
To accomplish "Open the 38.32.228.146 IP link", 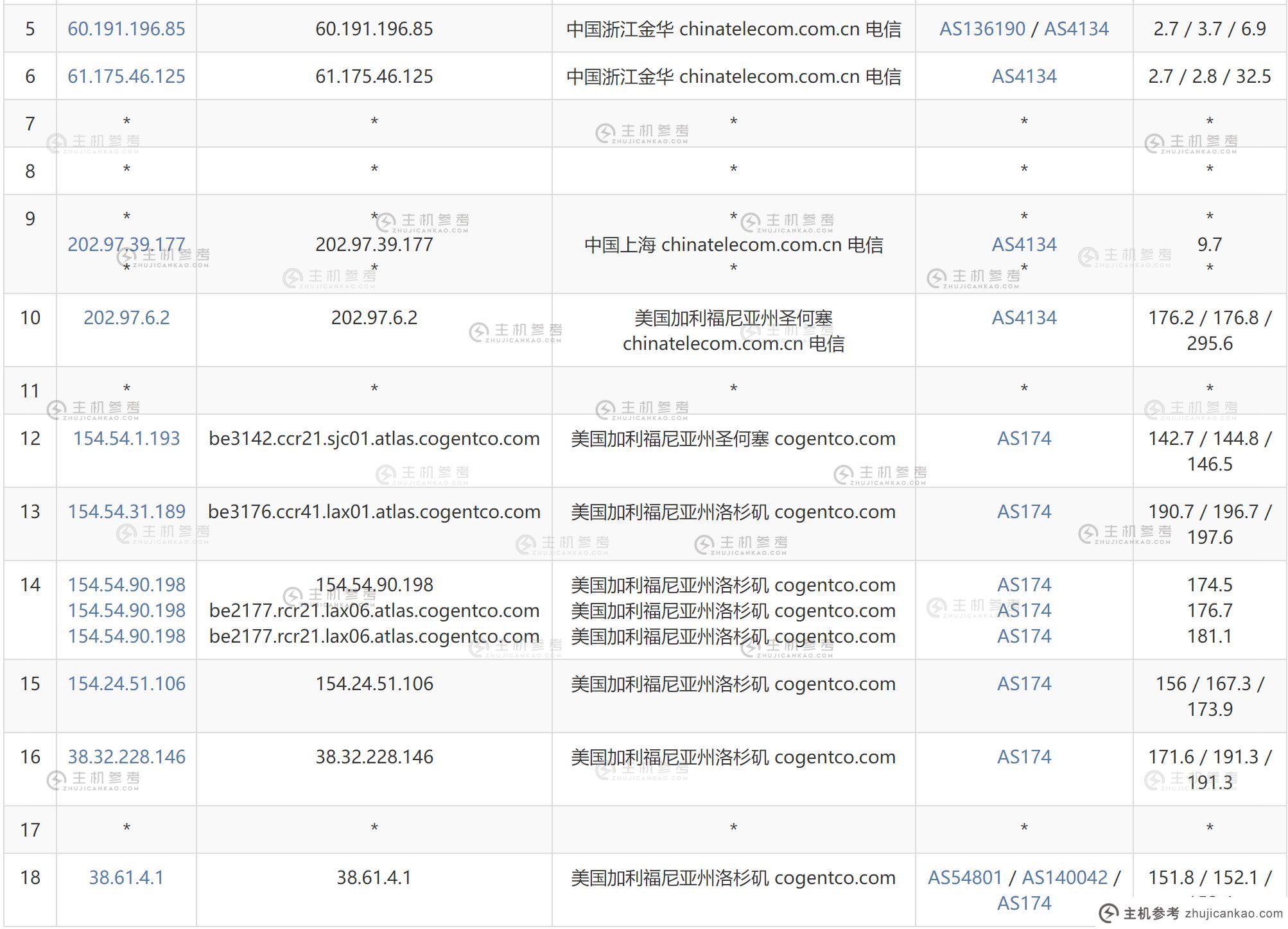I will click(126, 757).
